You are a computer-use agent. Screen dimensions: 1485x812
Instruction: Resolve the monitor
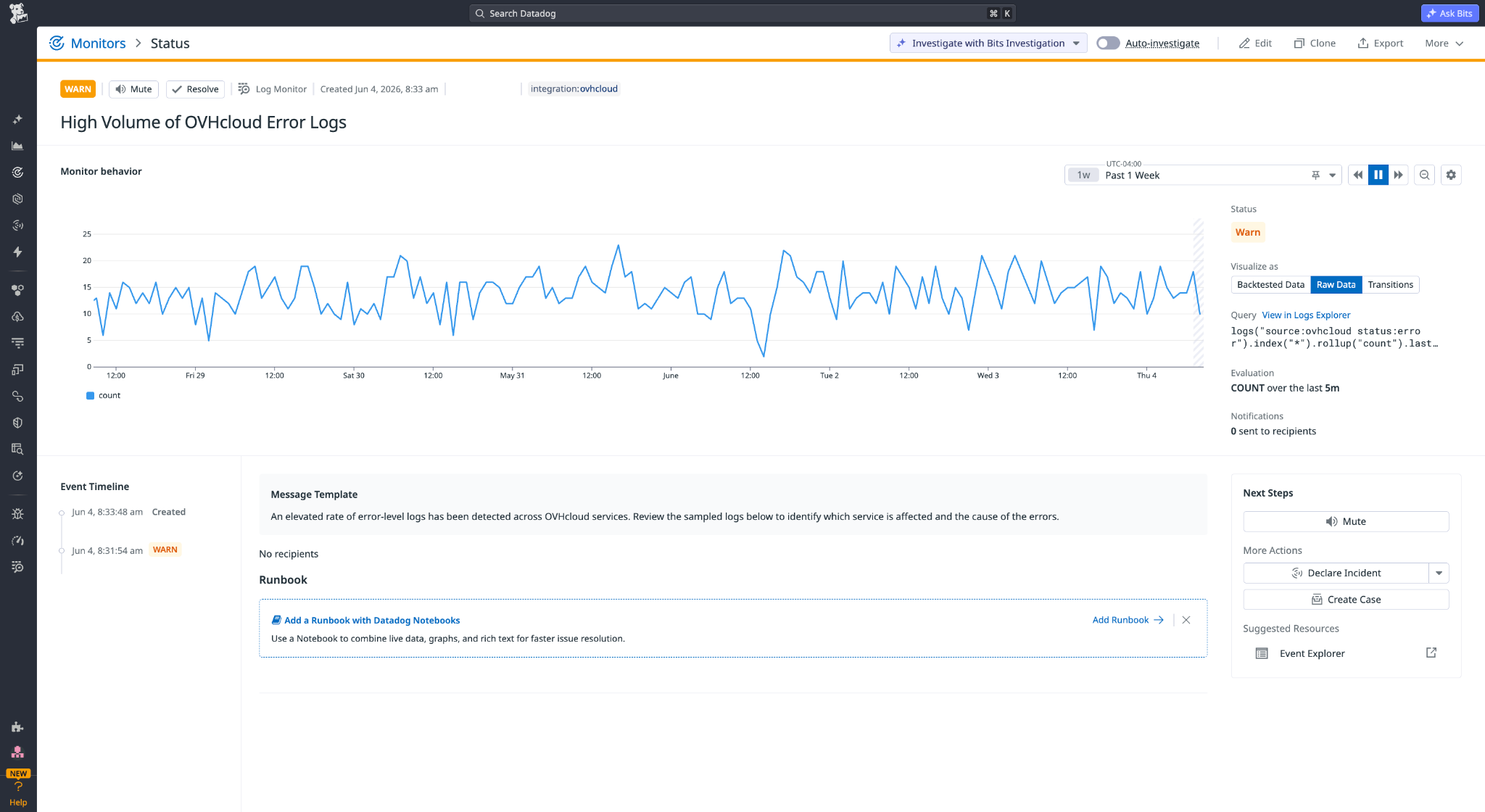click(196, 89)
